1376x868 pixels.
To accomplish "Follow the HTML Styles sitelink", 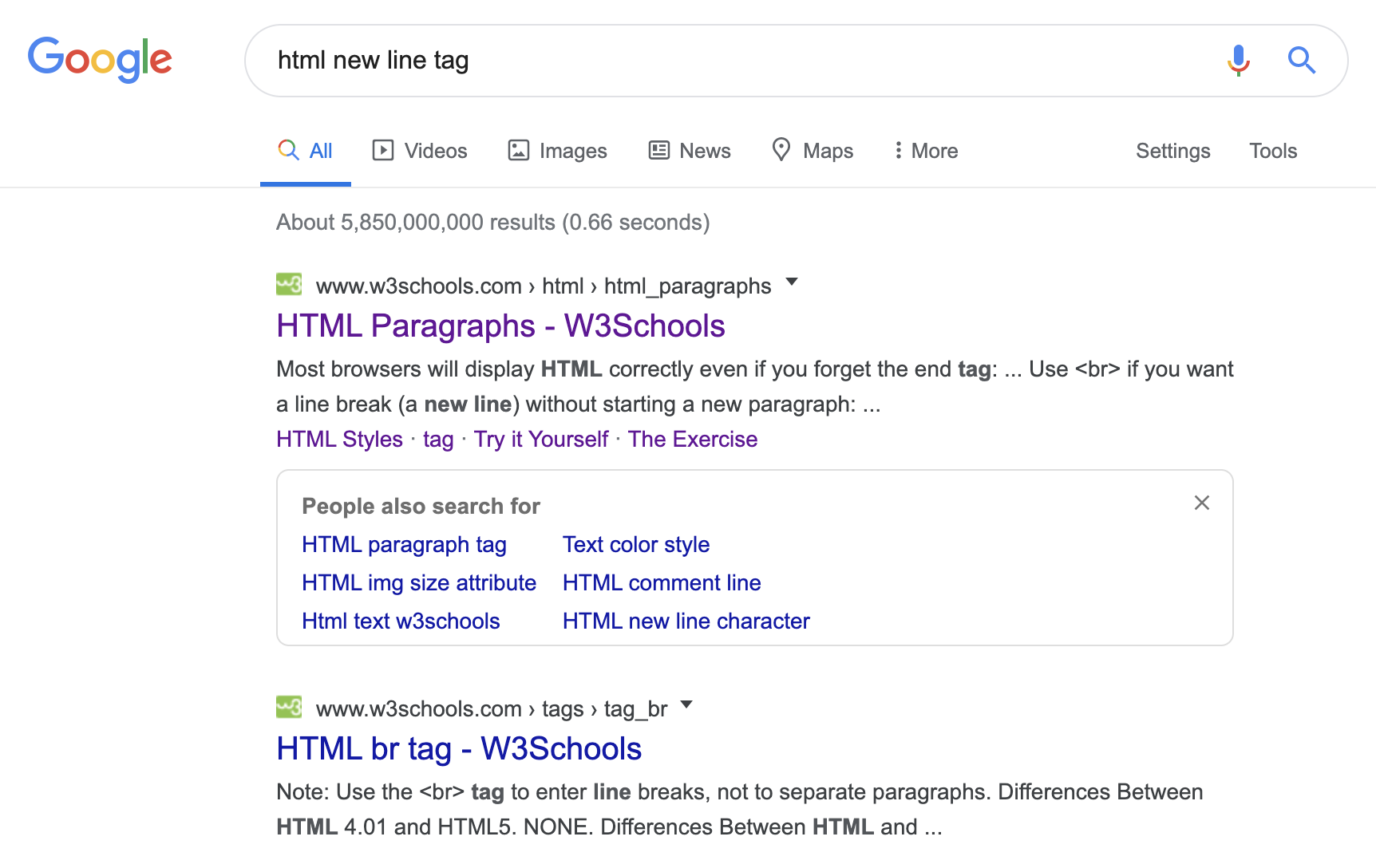I will coord(339,440).
